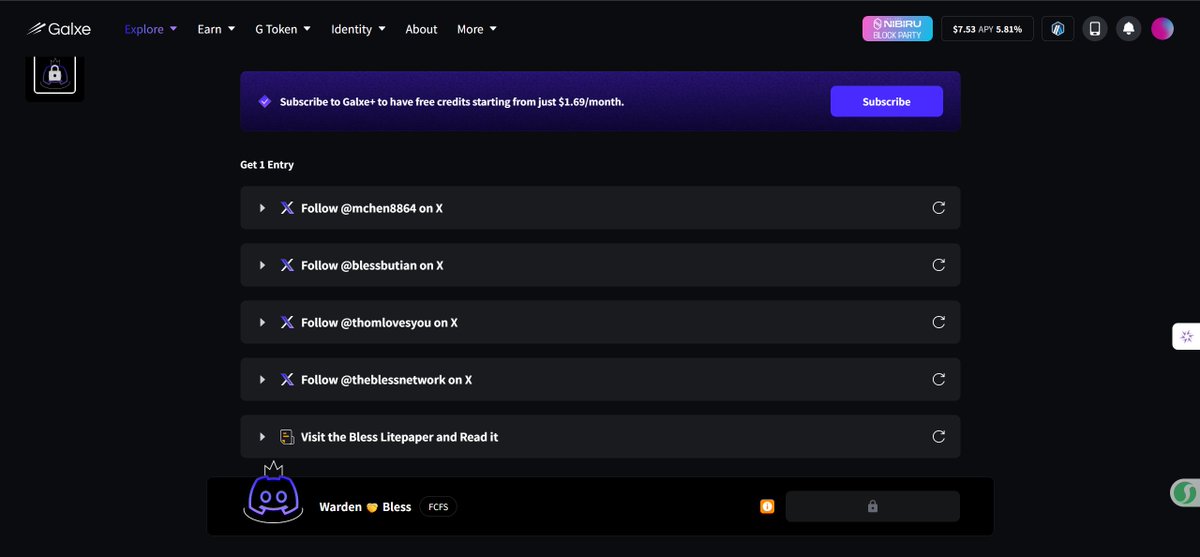
Task: Refresh the Visit Bless Litepaper task
Action: point(938,436)
